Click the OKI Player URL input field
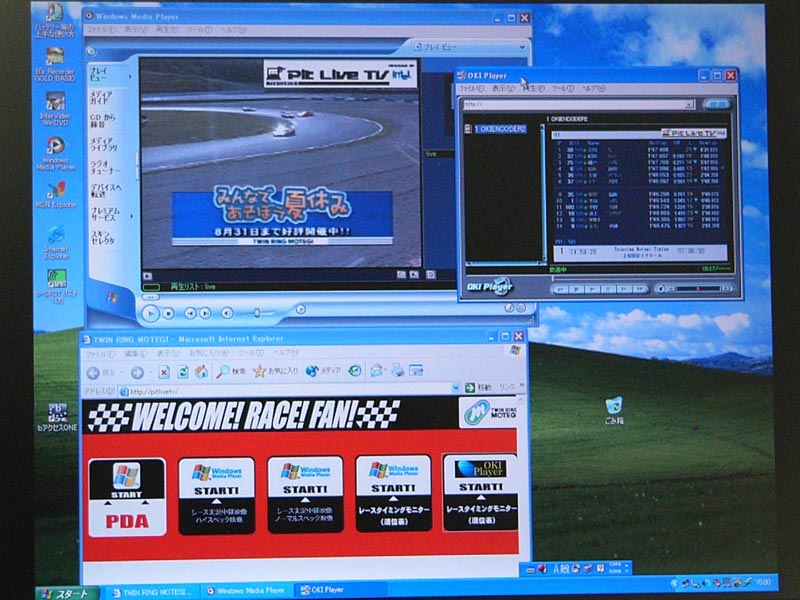This screenshot has width=800, height=600. (x=574, y=105)
